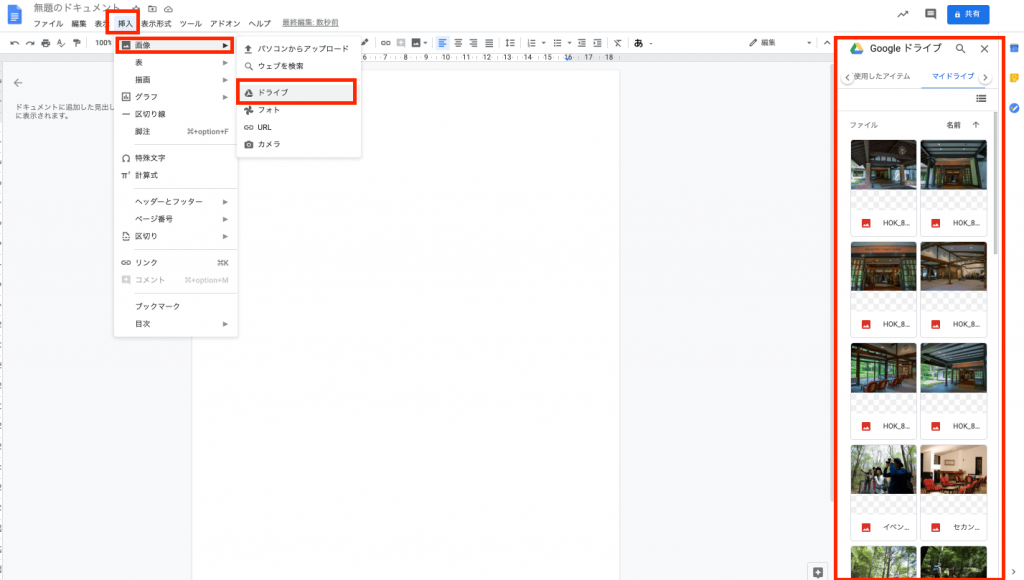
Task: Select ブックマーク menu entry
Action: 175,306
